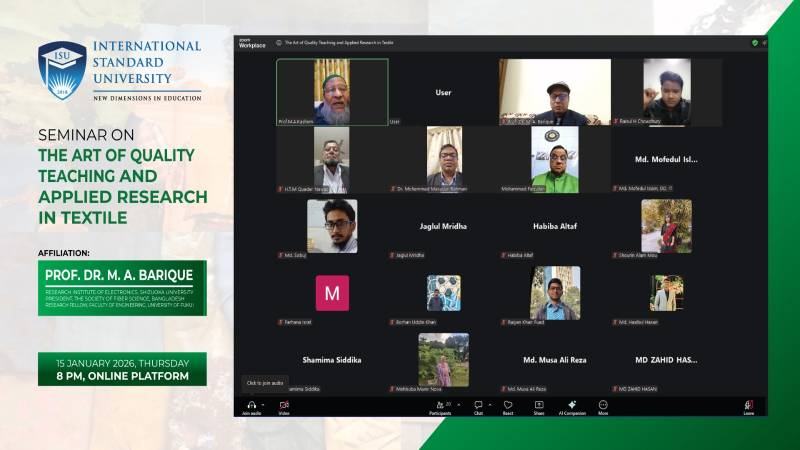Expand the arrow next to Chat

click(490, 405)
